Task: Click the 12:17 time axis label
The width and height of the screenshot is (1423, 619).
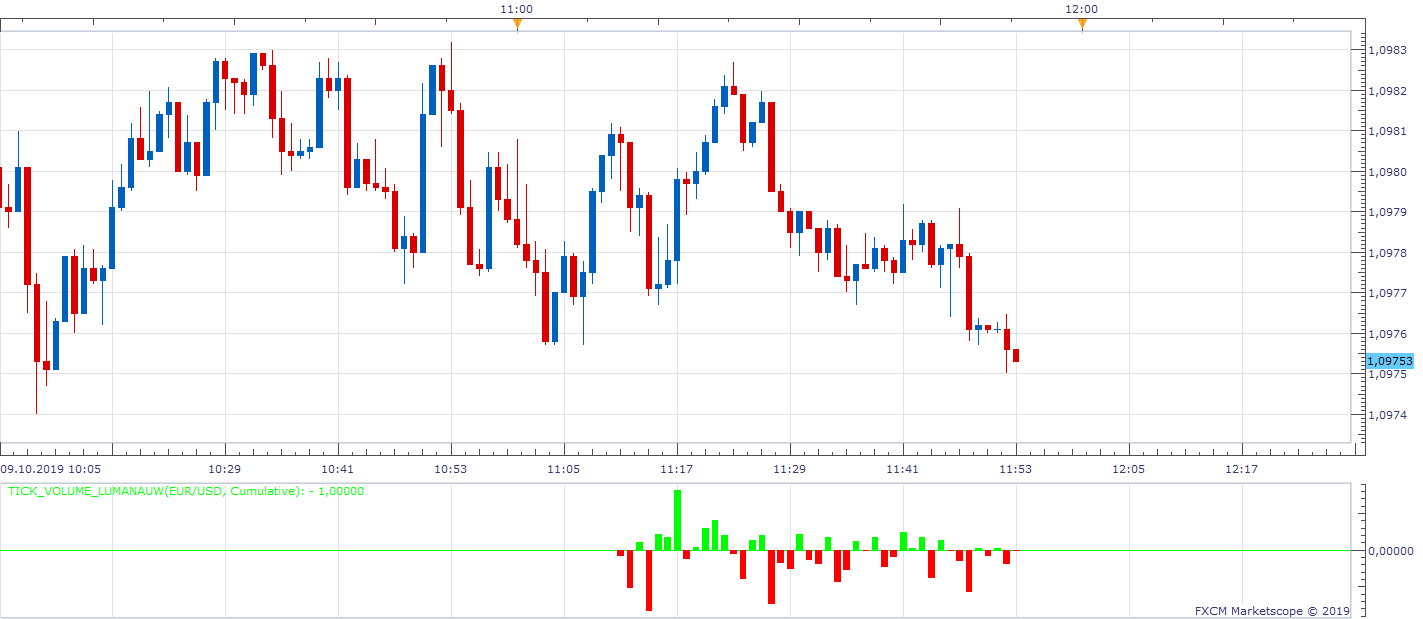Action: [x=1242, y=469]
